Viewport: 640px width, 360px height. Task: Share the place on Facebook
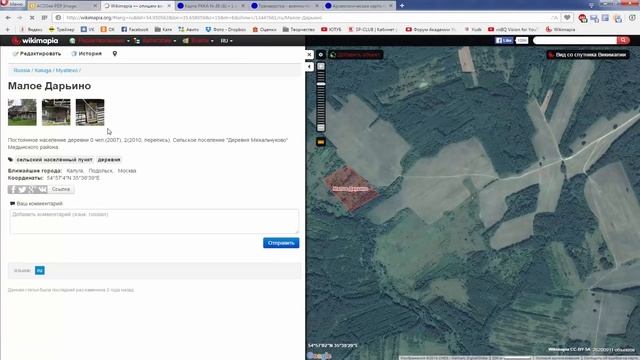[x=13, y=189]
